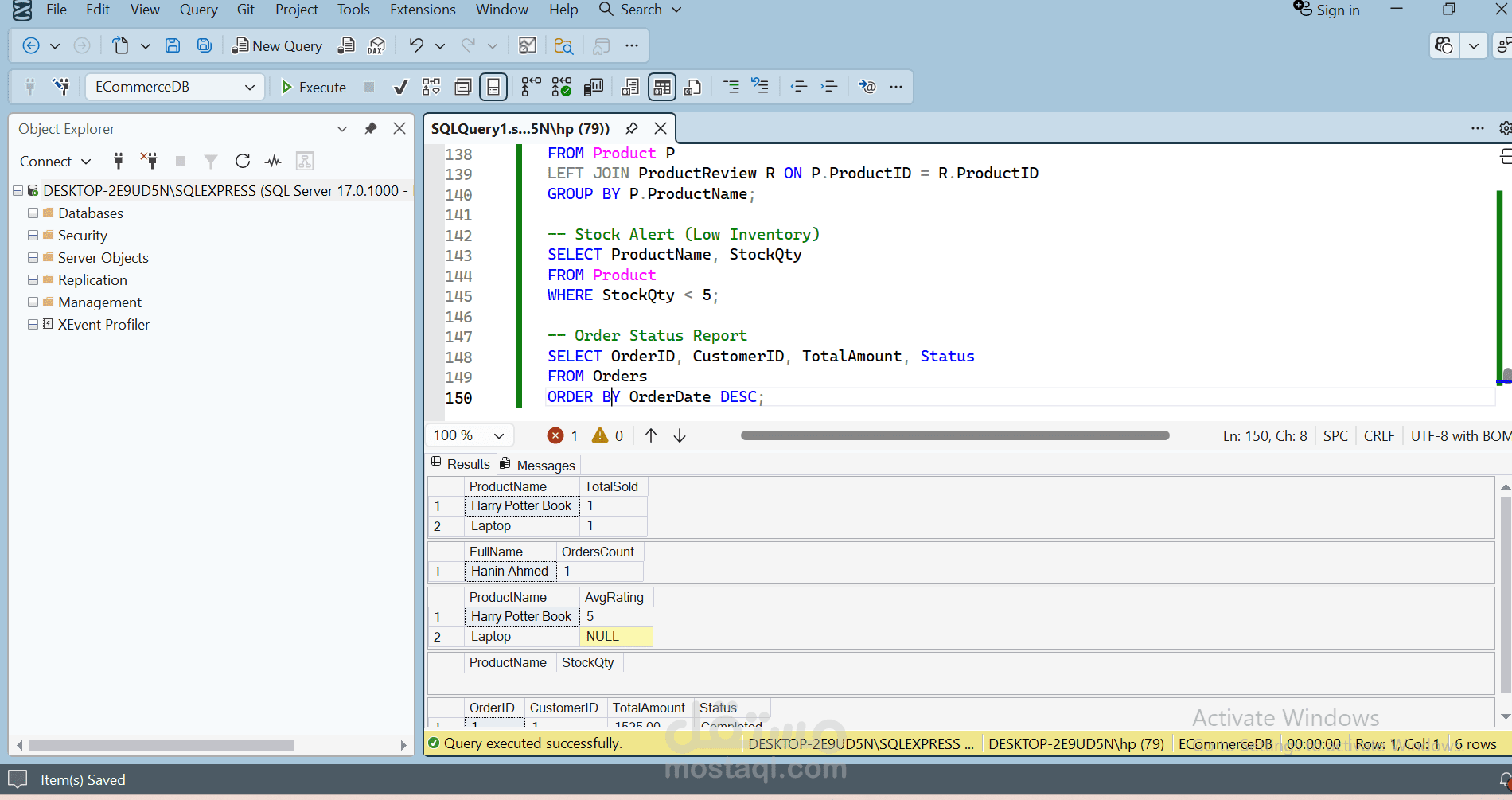This screenshot has width=1512, height=800.
Task: Click the Save file icon
Action: pyautogui.click(x=172, y=45)
